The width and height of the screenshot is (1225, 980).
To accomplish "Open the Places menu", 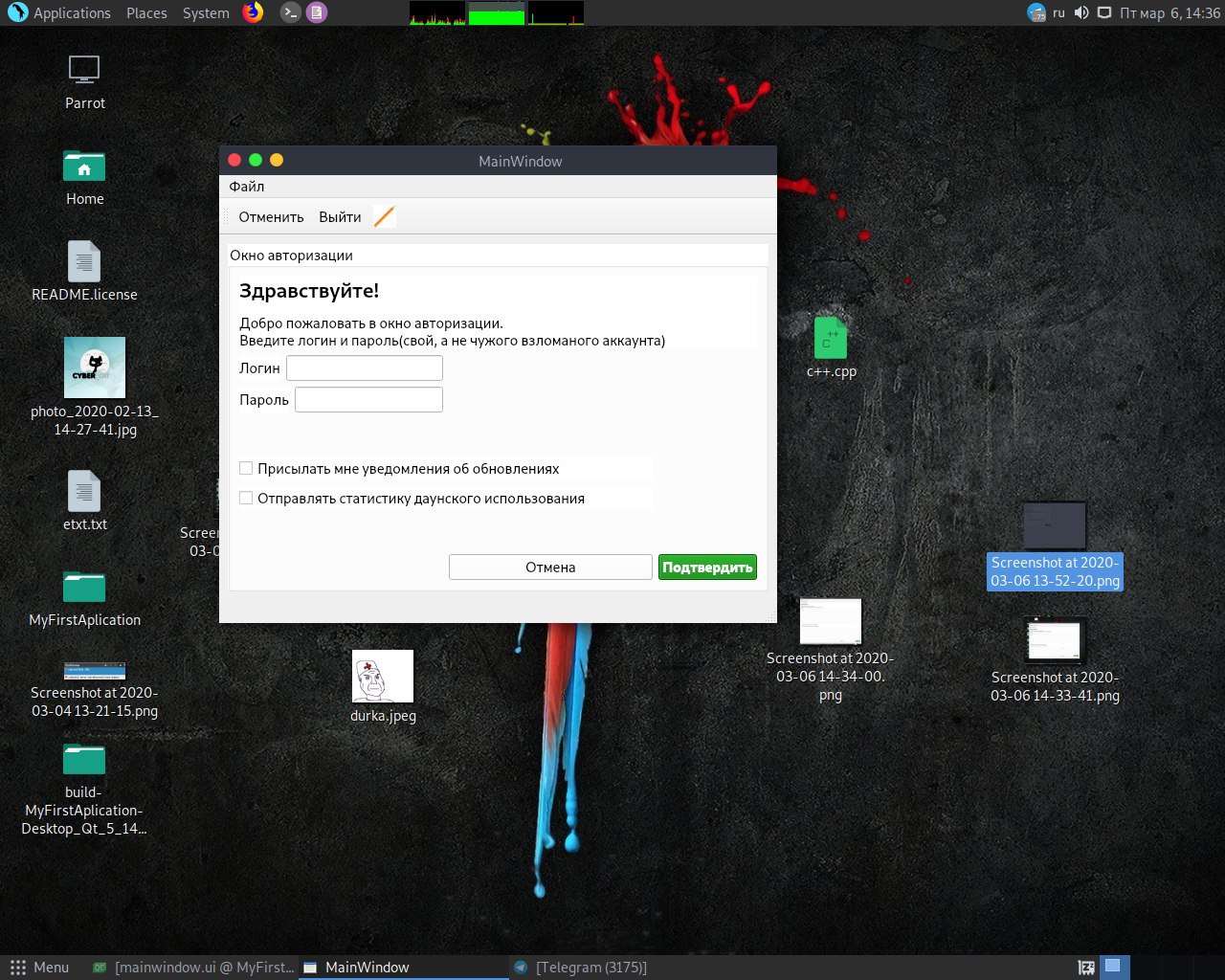I will (x=146, y=13).
